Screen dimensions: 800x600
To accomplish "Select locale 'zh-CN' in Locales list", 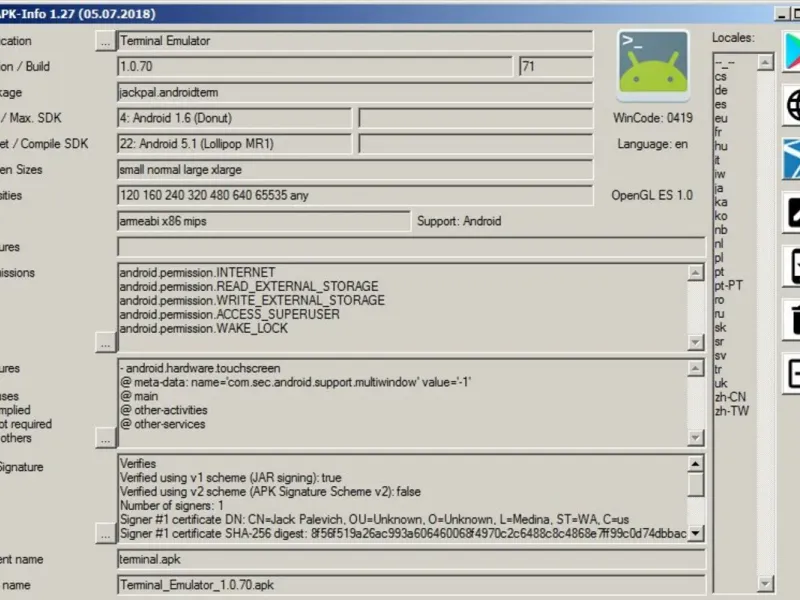I will (x=730, y=397).
